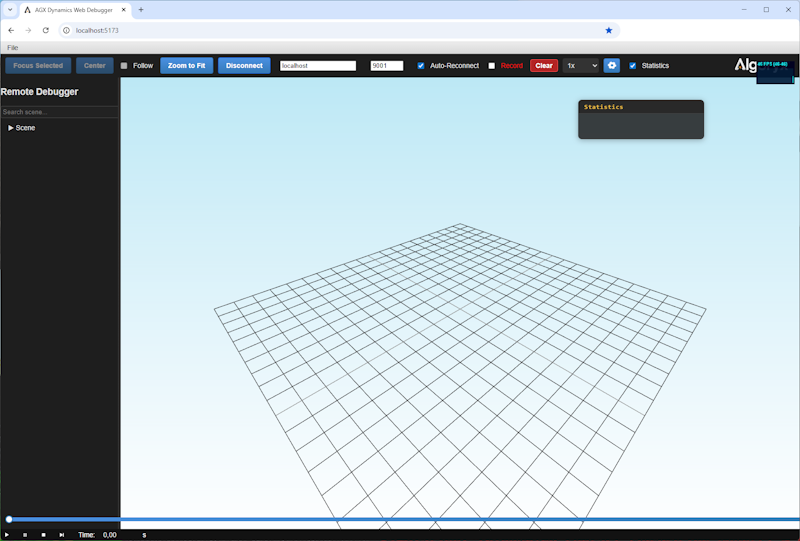Open the settings gear in toolbar
800x541 pixels.
(x=611, y=65)
